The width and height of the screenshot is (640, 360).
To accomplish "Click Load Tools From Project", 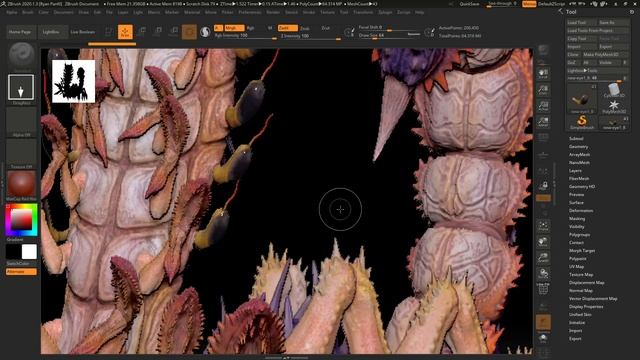I will click(598, 31).
